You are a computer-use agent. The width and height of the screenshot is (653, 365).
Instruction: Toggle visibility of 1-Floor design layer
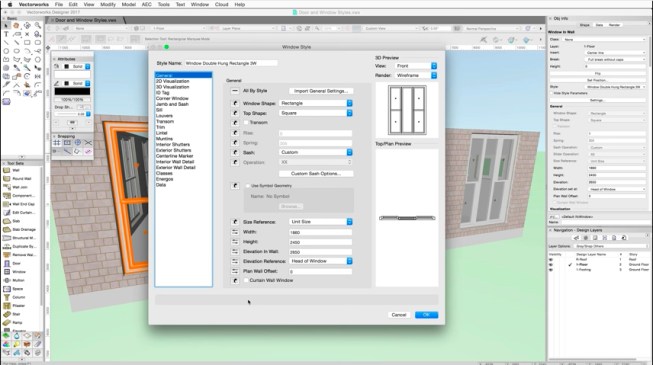point(551,265)
